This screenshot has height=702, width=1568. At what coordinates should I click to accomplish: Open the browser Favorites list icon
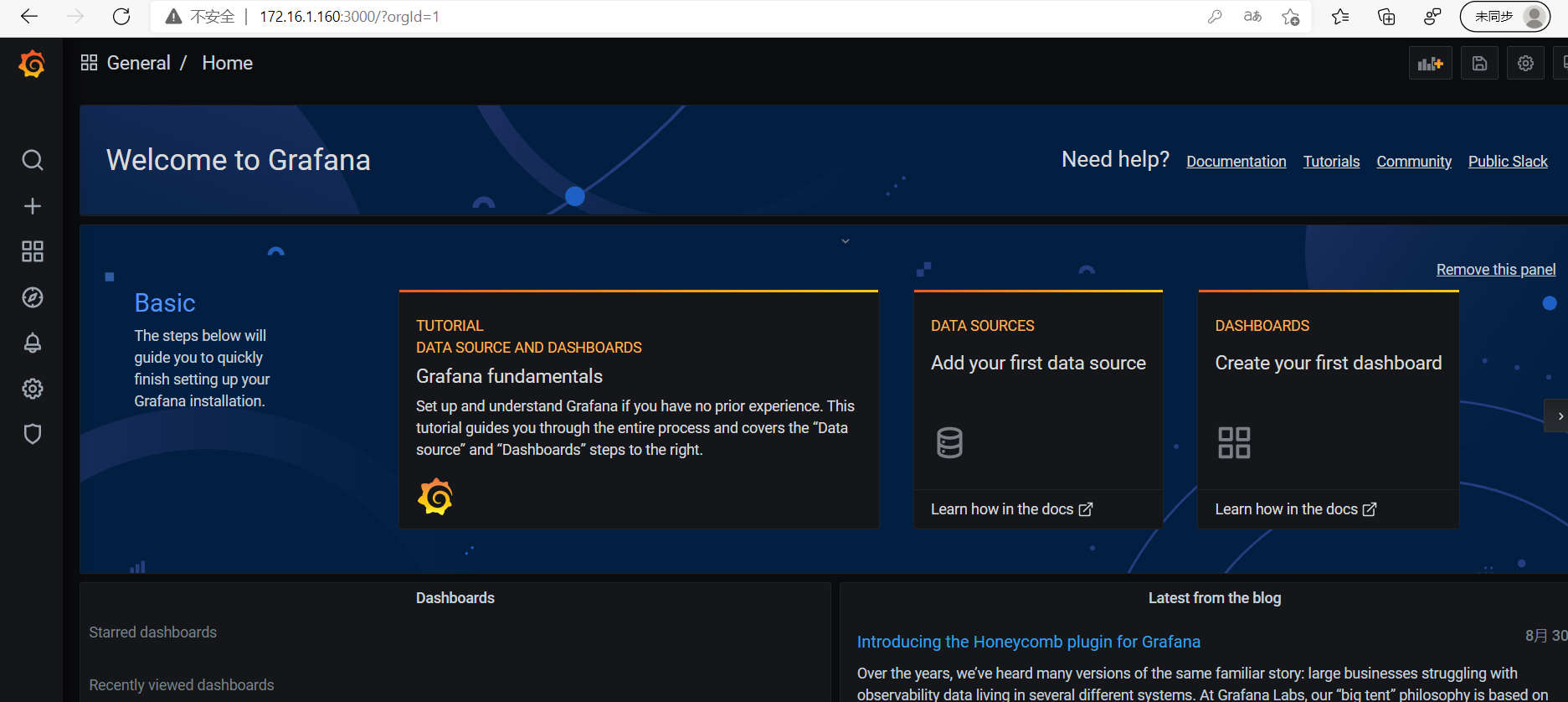coord(1340,17)
